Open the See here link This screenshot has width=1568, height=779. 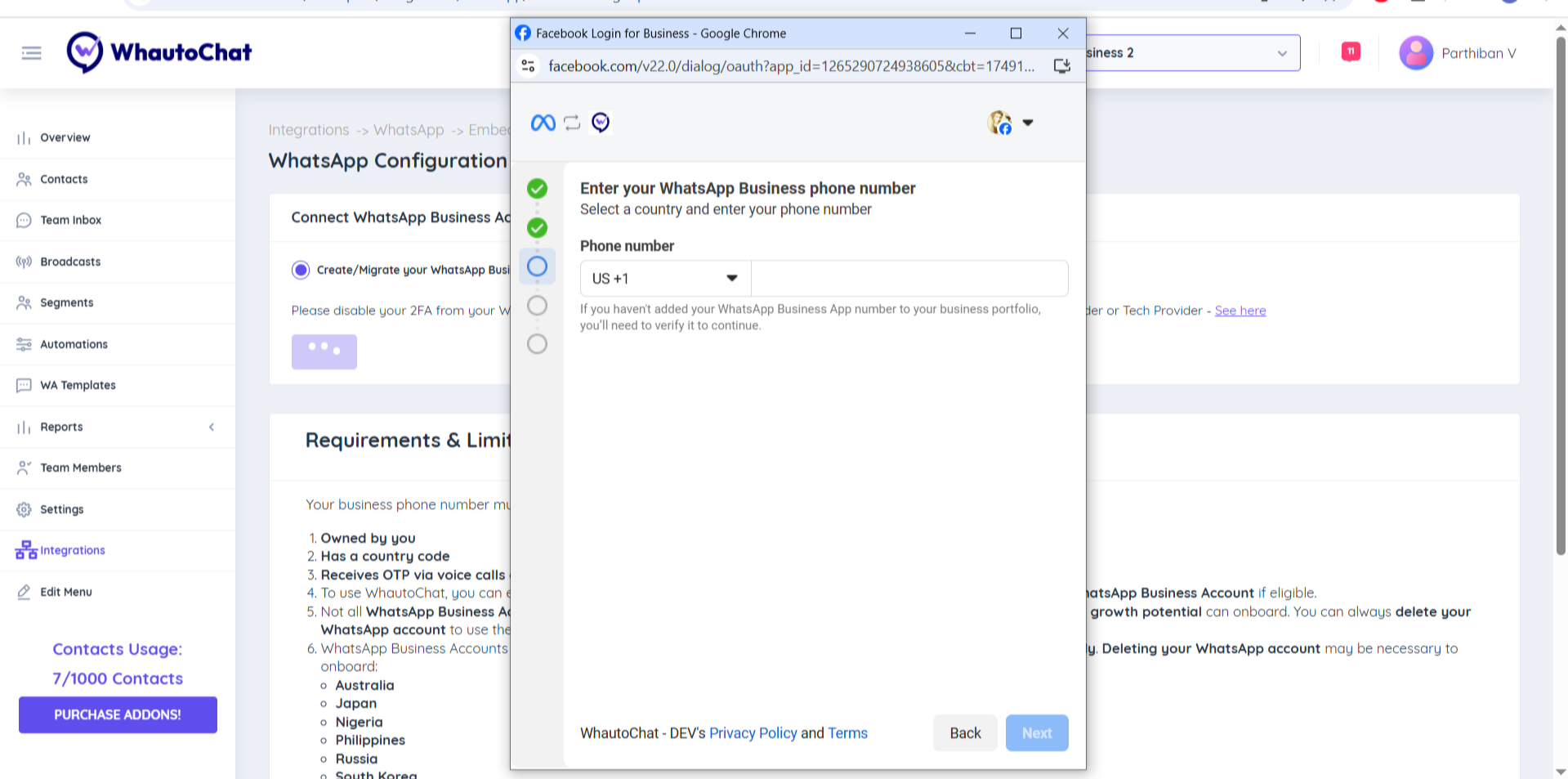[x=1240, y=311]
